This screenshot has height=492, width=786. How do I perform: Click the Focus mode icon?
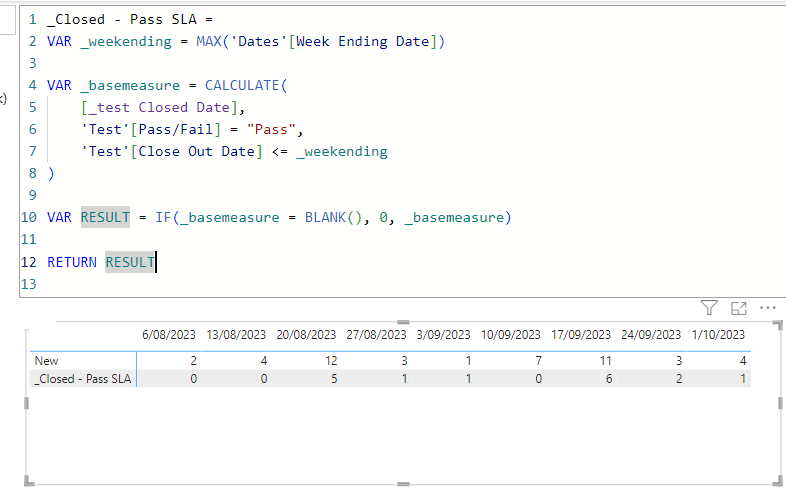(738, 308)
